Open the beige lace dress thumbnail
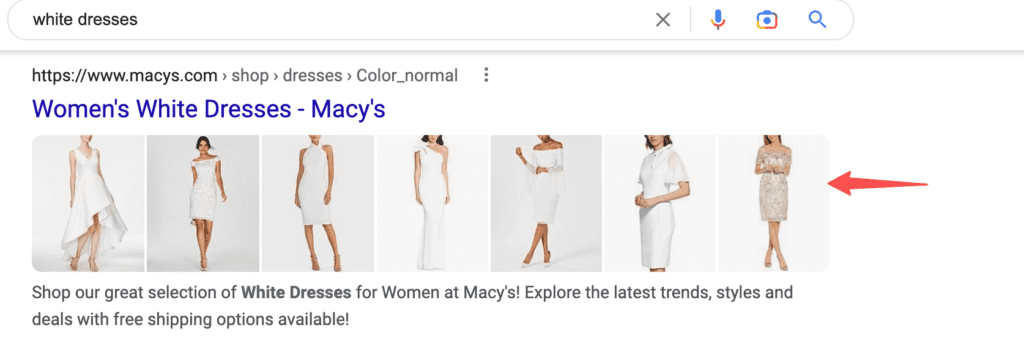Viewport: 1024px width, 363px height. click(774, 203)
